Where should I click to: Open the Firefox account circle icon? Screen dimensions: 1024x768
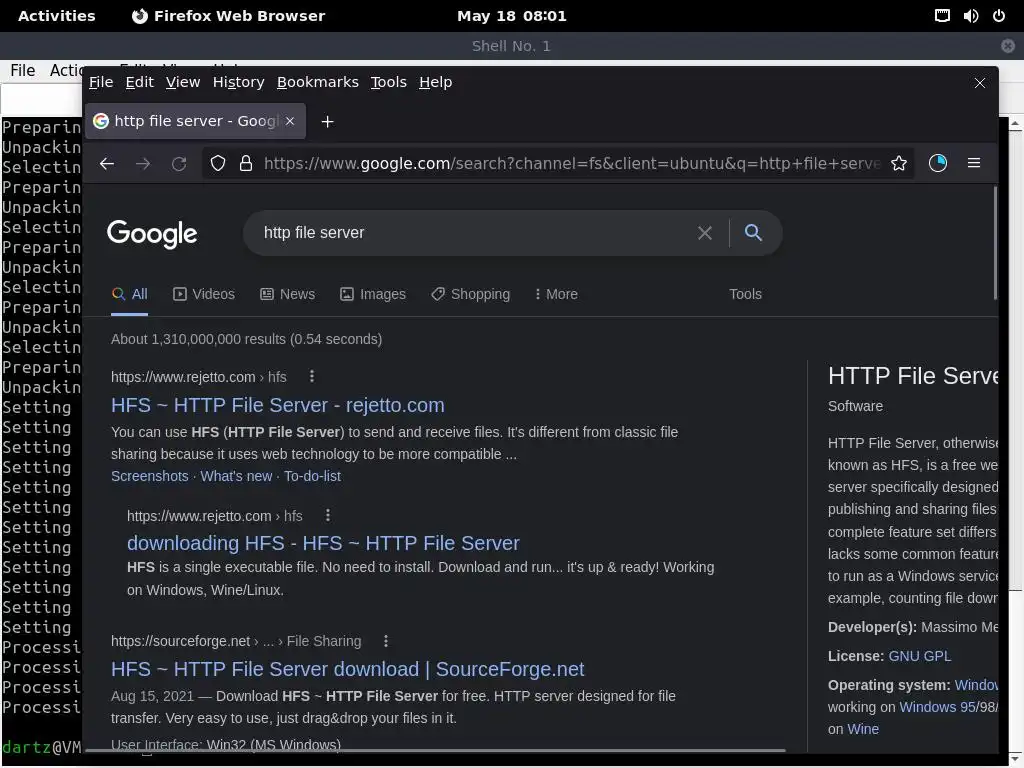[938, 163]
